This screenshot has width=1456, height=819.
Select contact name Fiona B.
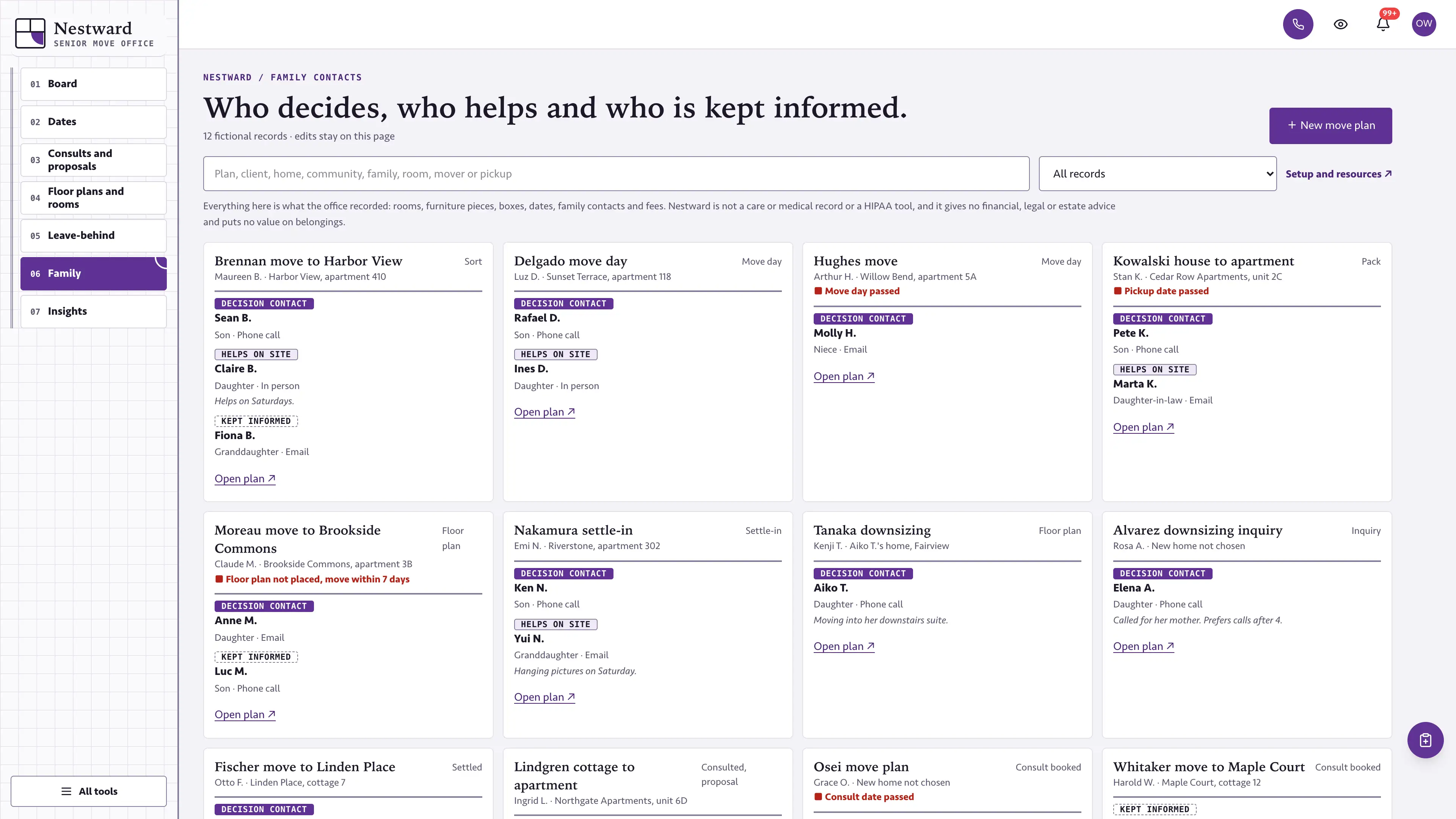pyautogui.click(x=235, y=436)
